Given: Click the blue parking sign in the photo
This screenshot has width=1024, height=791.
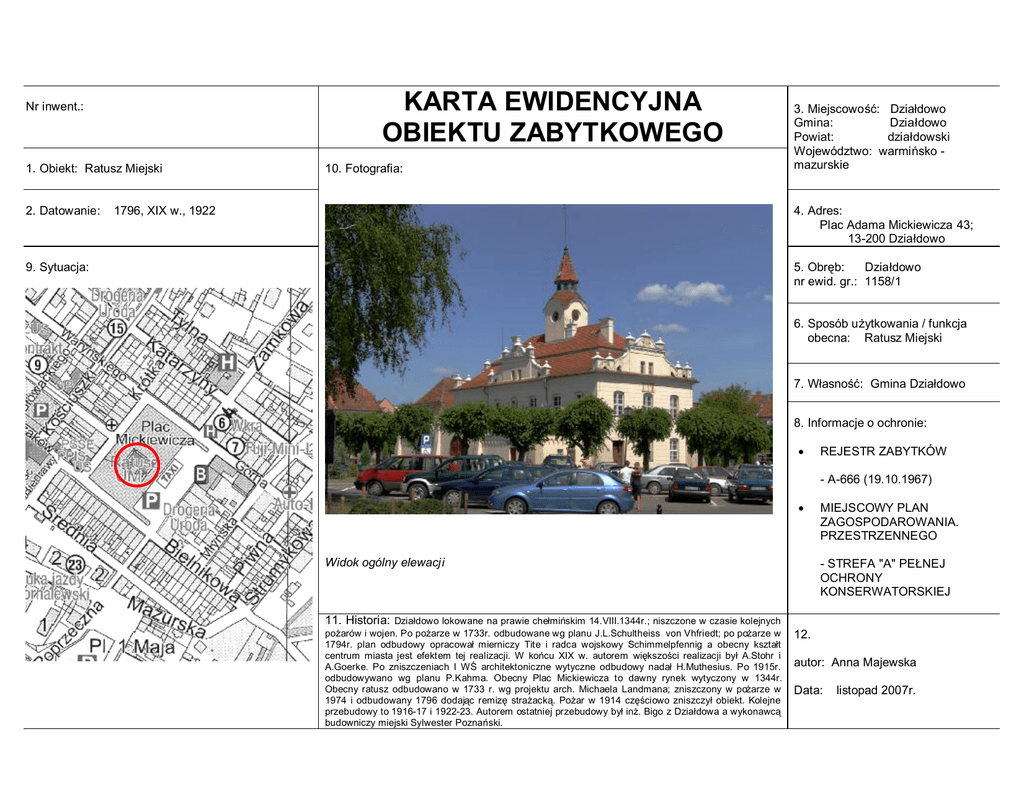Looking at the screenshot, I should pos(427,438).
